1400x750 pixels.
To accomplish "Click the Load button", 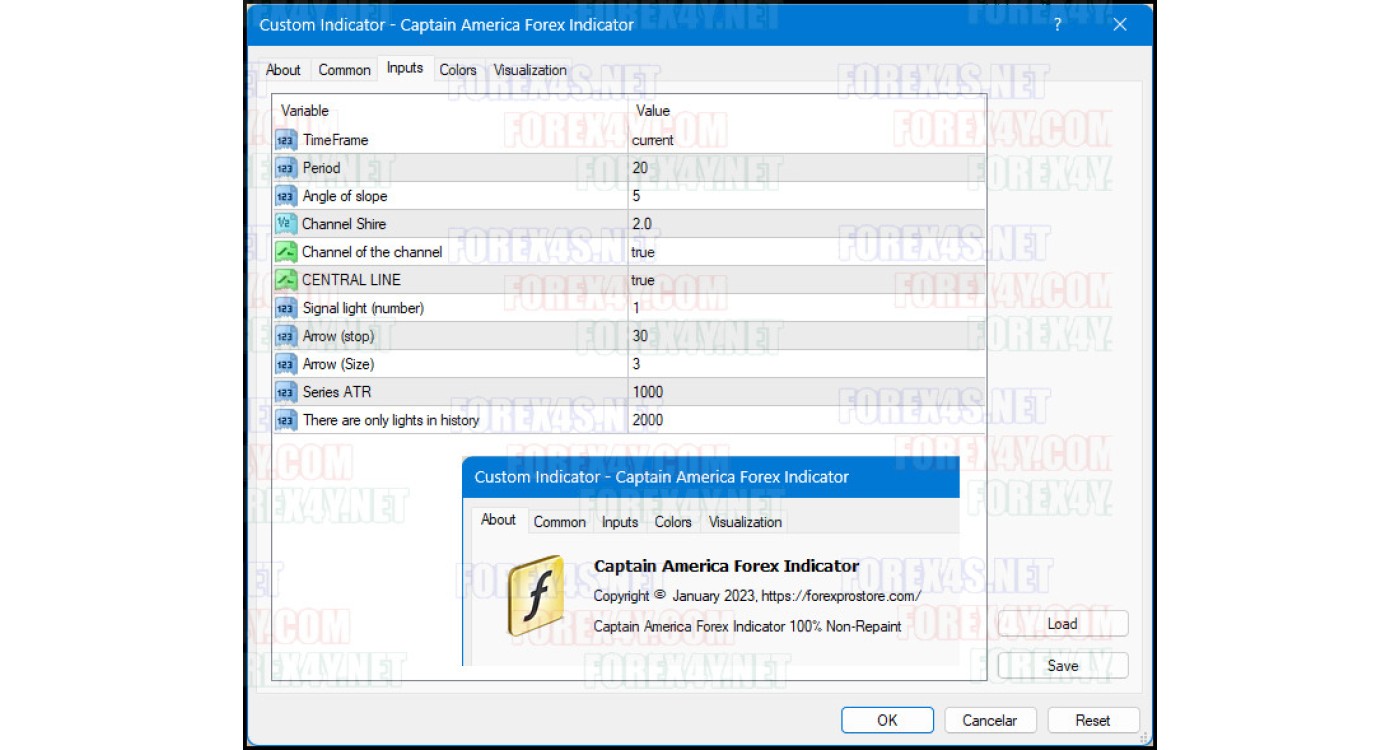I will point(1062,624).
